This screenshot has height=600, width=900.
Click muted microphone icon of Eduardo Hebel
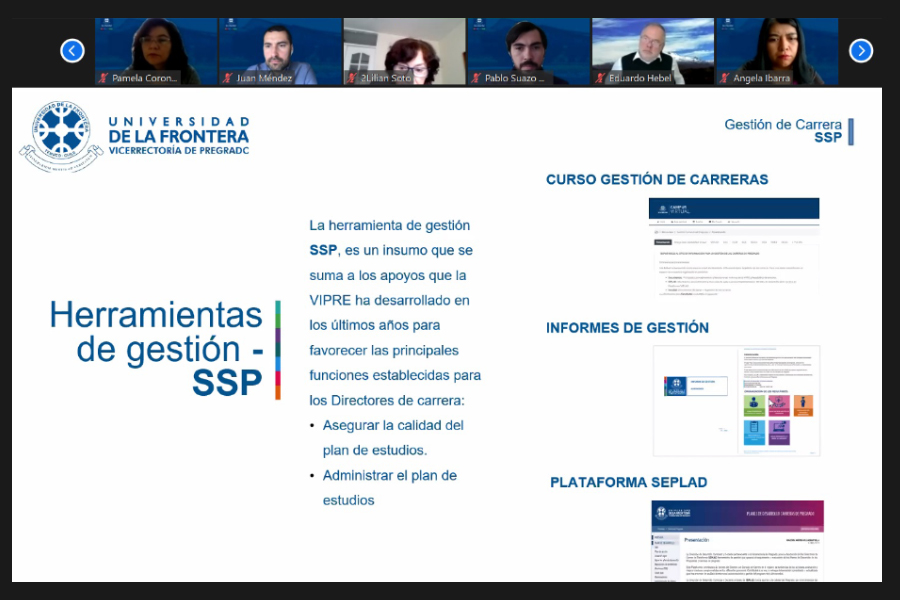[600, 78]
